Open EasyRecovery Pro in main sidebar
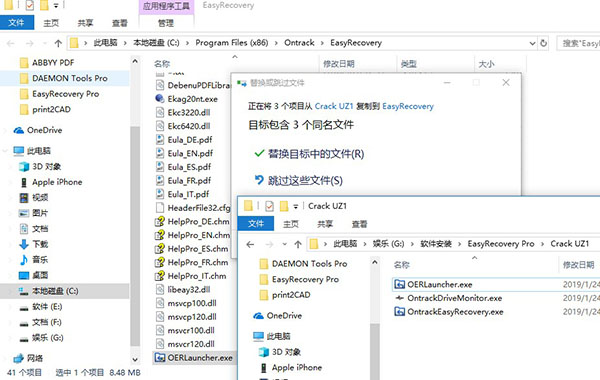 pyautogui.click(x=65, y=94)
